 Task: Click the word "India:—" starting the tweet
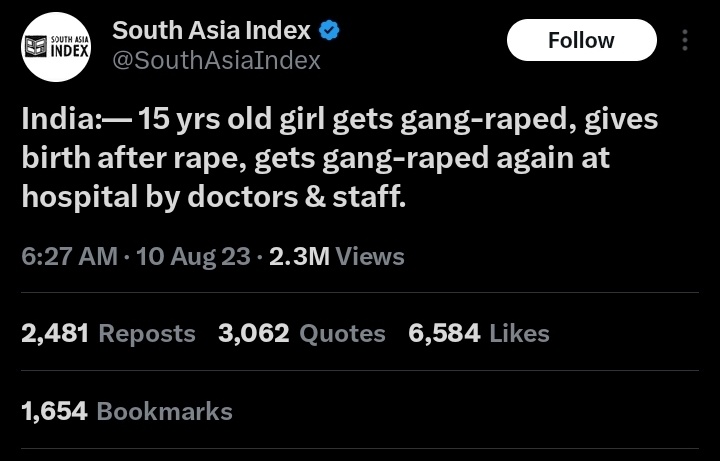point(75,121)
